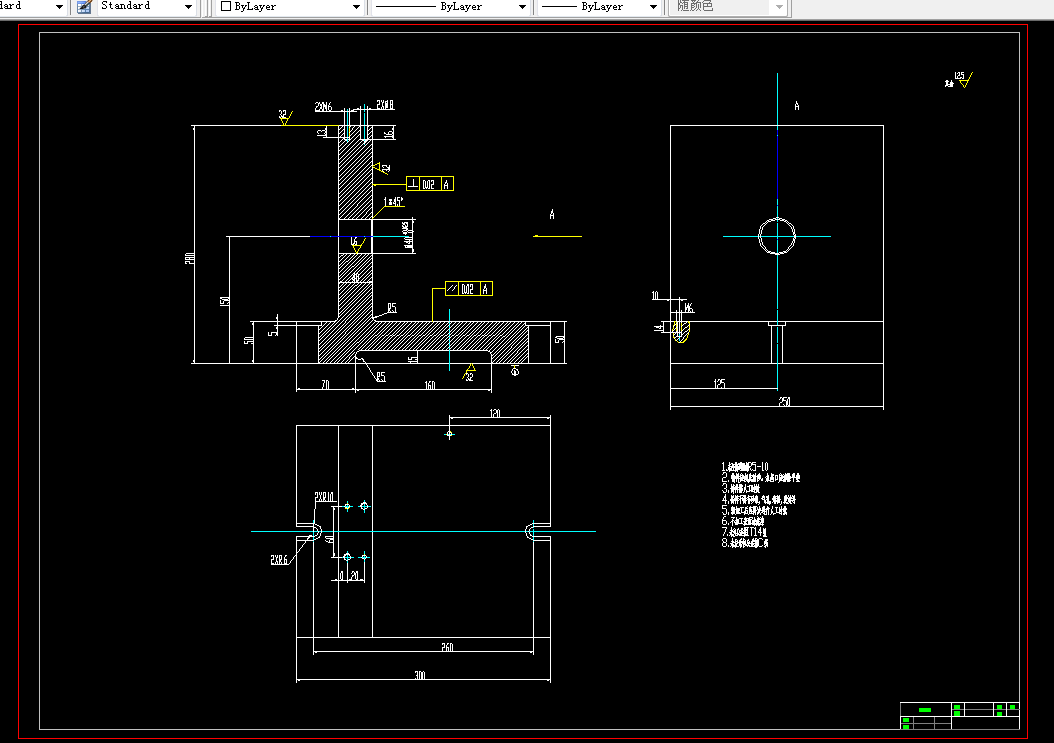
Task: Select the 250 width dimension in side view
Action: 784,401
